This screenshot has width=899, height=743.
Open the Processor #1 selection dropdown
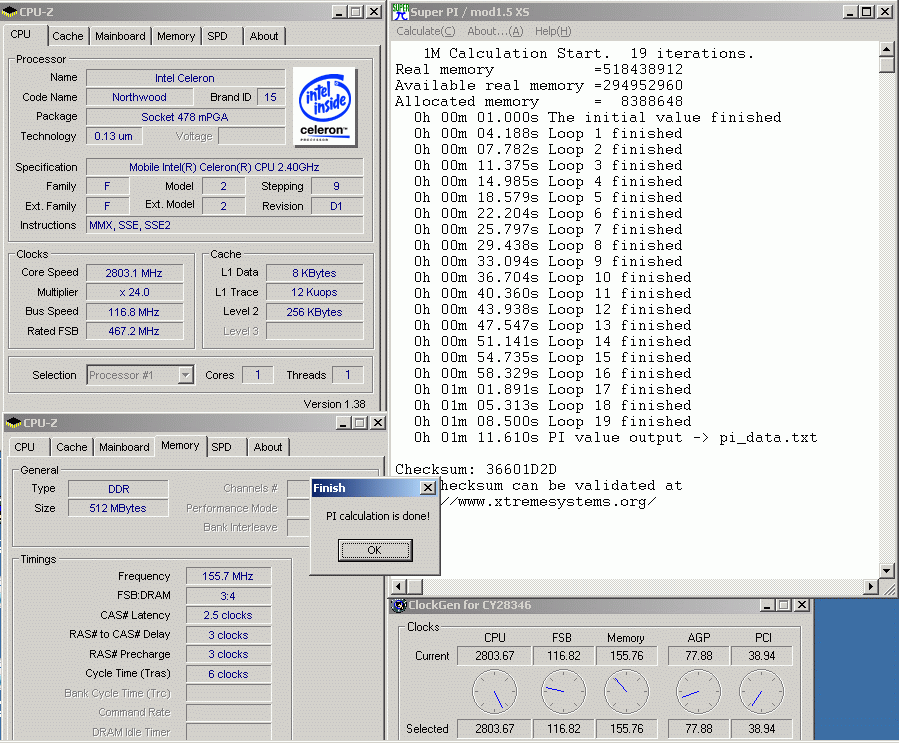pos(185,375)
